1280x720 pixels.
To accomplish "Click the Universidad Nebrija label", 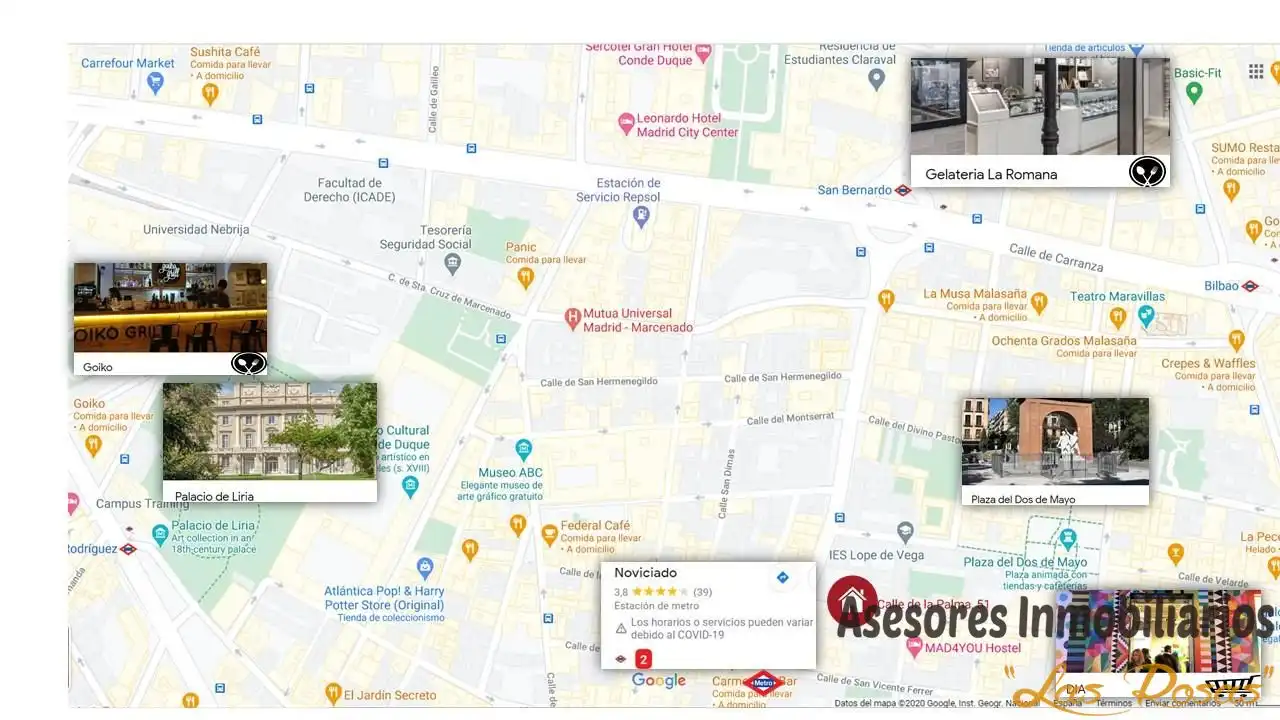I will [196, 229].
